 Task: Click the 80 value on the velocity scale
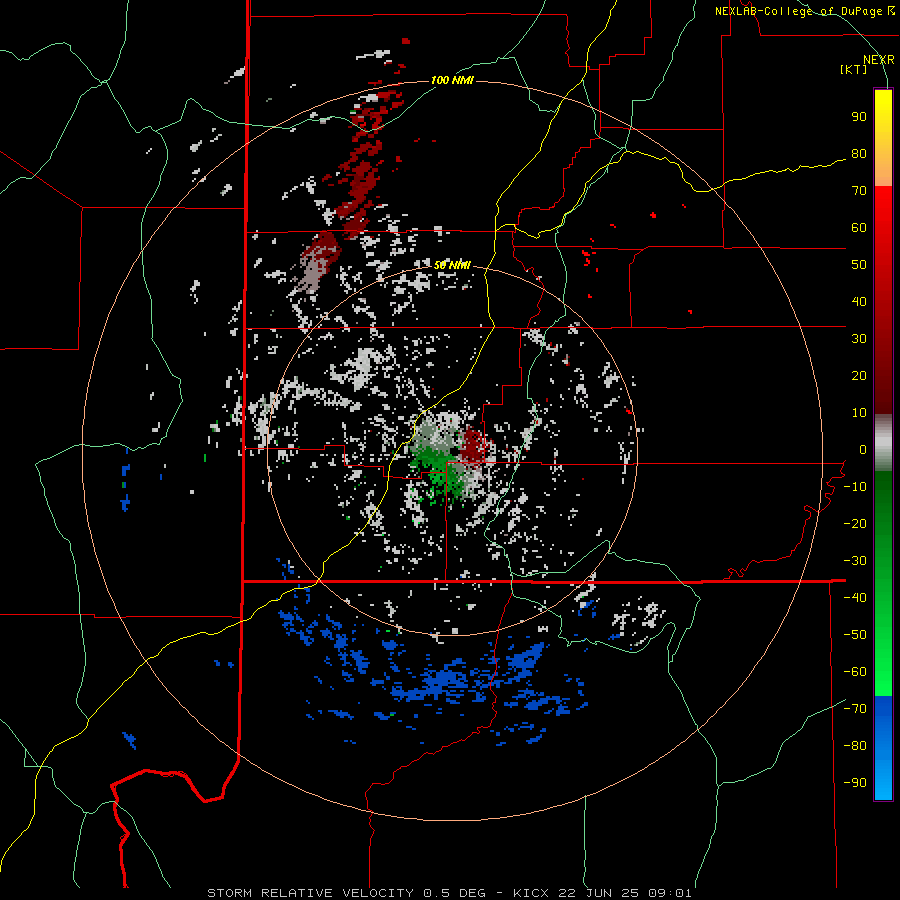[859, 154]
